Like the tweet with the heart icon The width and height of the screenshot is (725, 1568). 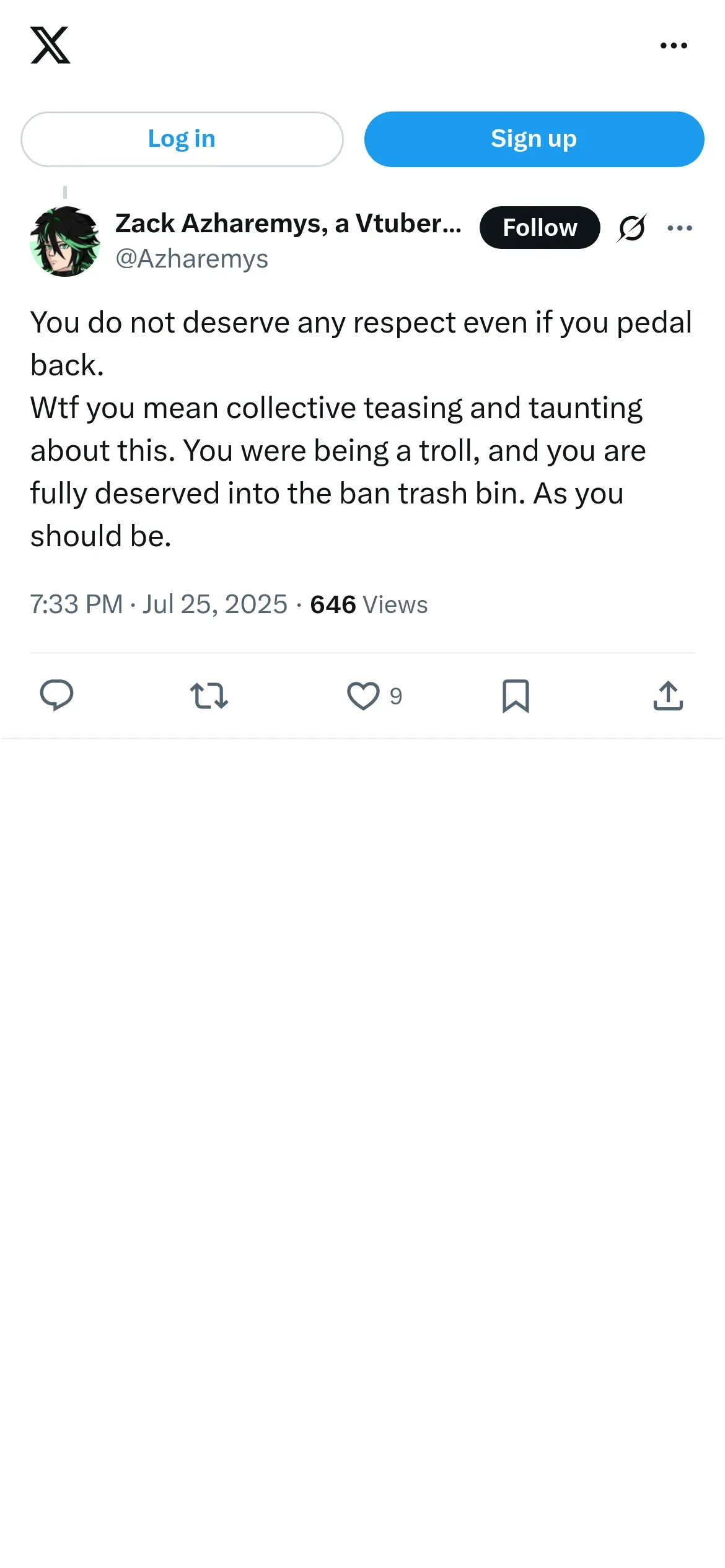click(x=363, y=695)
